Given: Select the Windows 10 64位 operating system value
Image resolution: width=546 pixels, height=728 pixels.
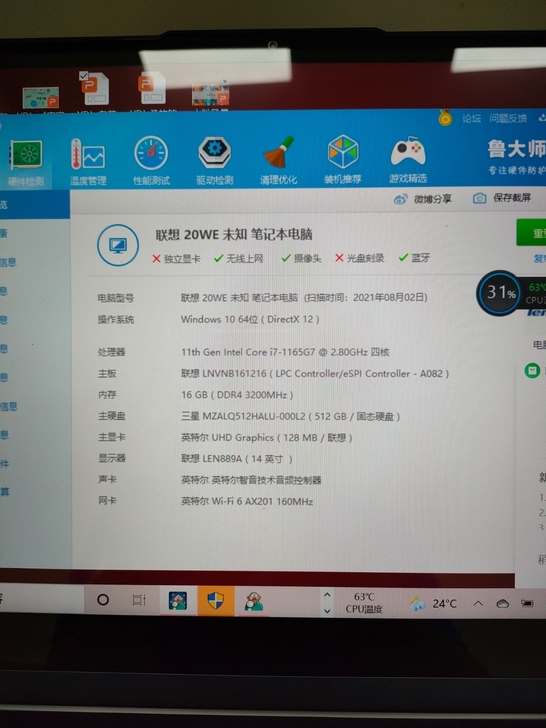Looking at the screenshot, I should click(250, 319).
